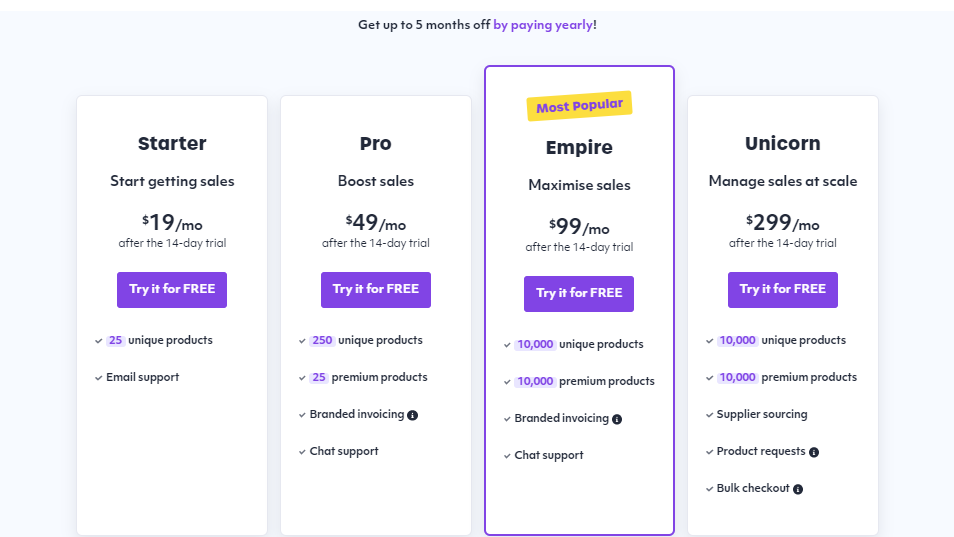Click checkmark icon beside Email support
Screen dimensions: 954x537
pos(98,378)
